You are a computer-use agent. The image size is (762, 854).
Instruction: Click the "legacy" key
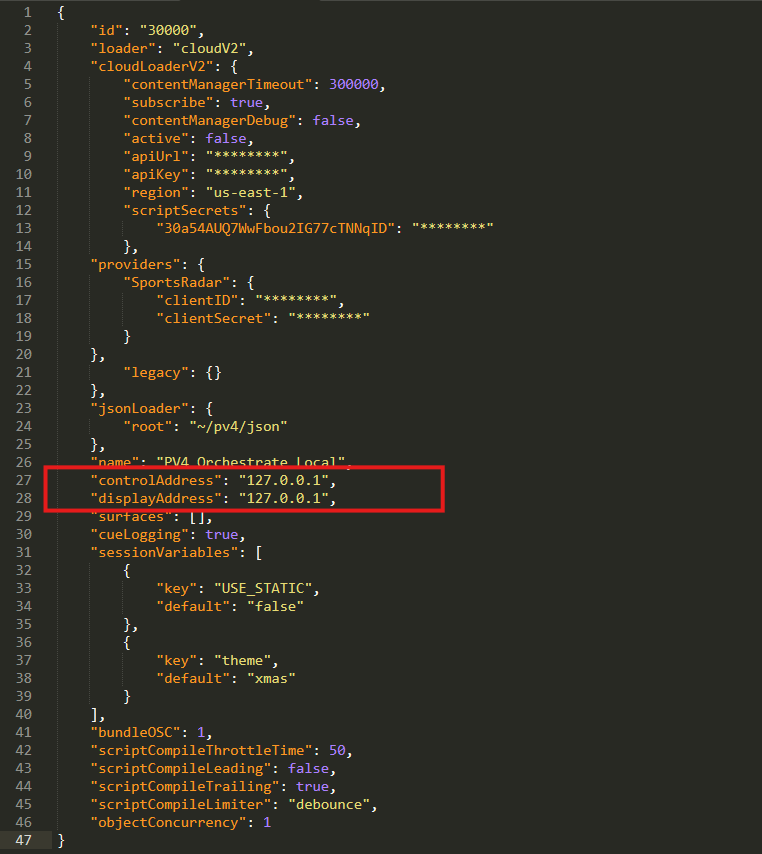pos(156,373)
